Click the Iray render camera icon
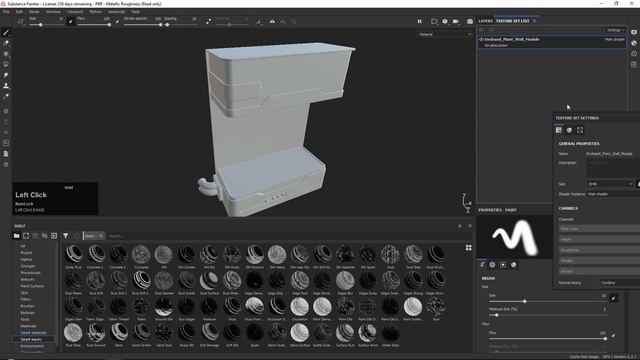 coord(470,21)
